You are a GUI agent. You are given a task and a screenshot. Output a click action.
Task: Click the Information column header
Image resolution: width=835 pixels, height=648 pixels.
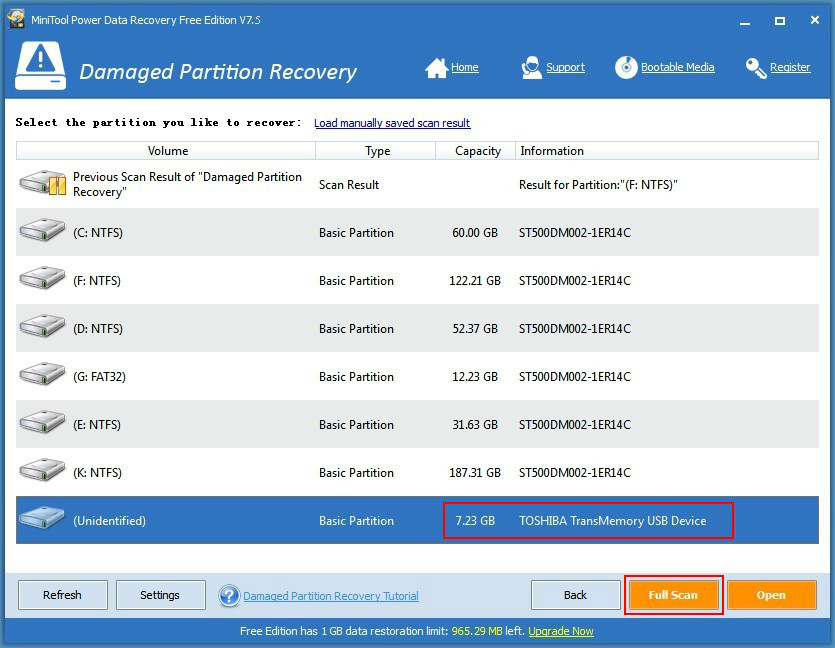click(667, 151)
